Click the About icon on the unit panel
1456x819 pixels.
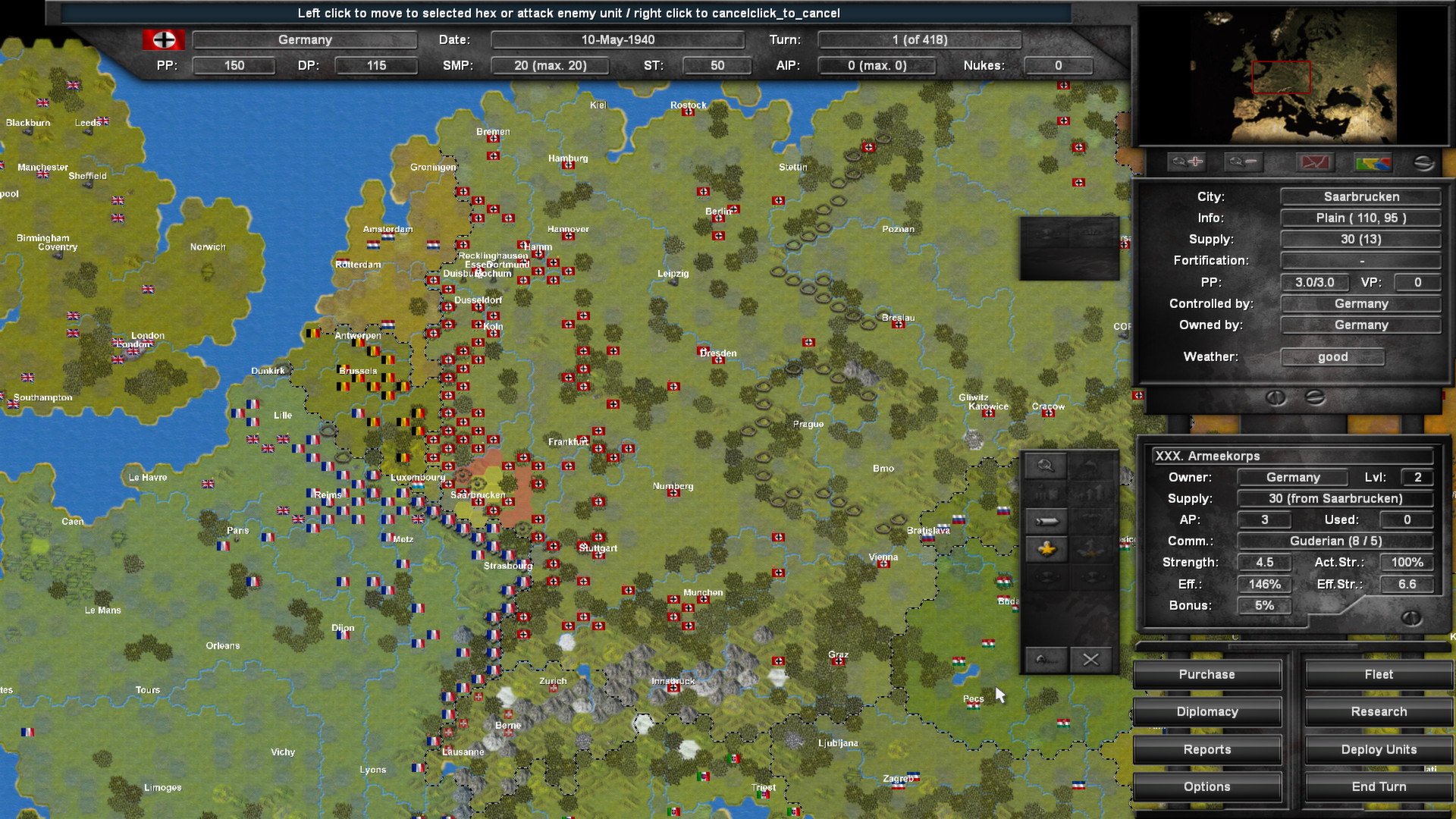point(1046,659)
